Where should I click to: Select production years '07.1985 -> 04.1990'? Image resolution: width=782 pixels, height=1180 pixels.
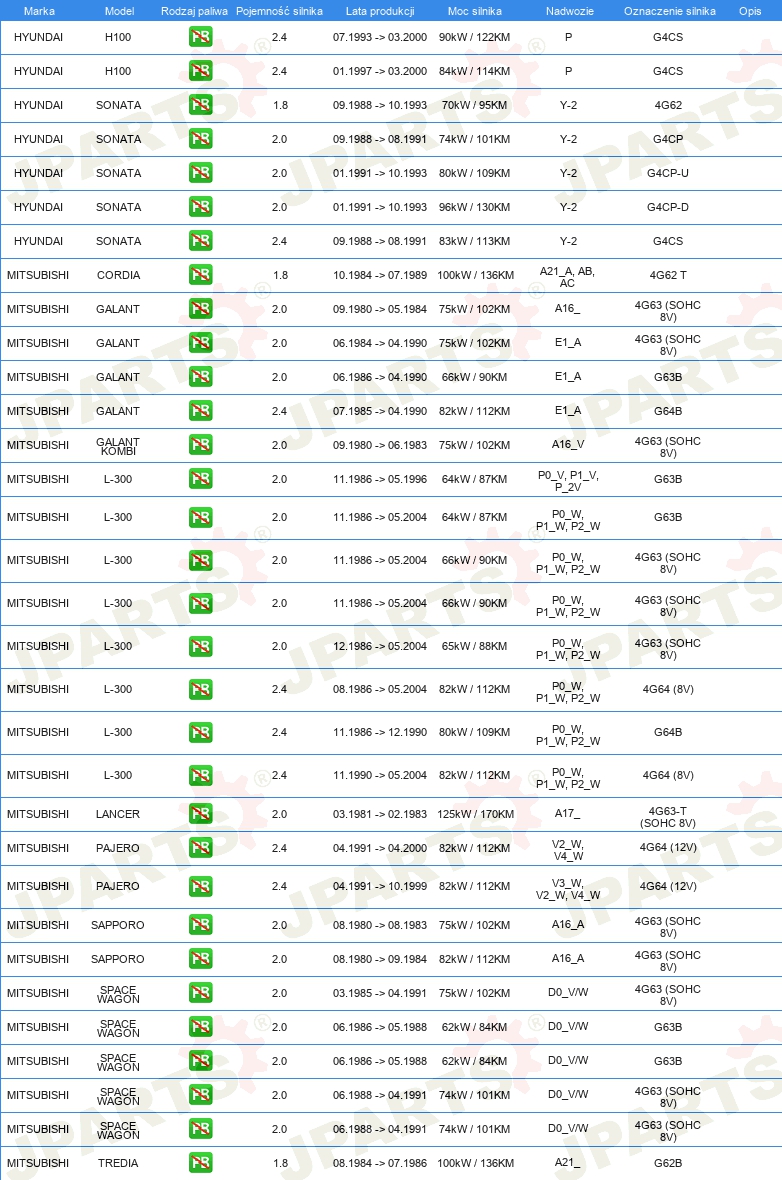click(380, 410)
